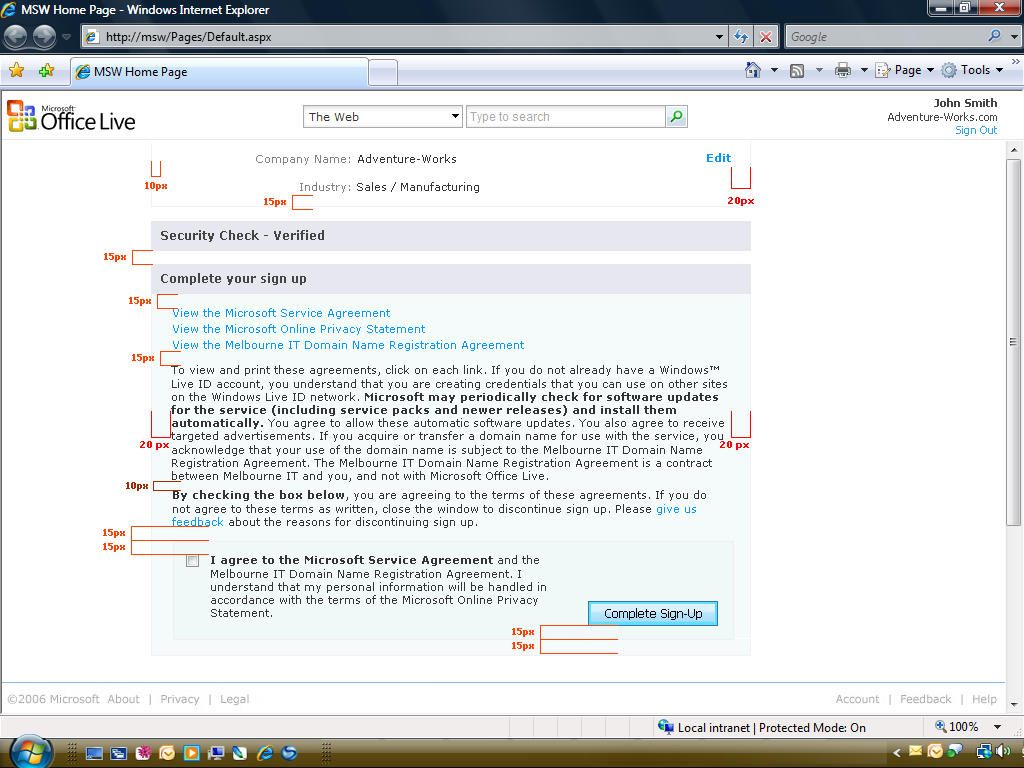The height and width of the screenshot is (768, 1024).
Task: Click the Help footer link
Action: click(984, 699)
